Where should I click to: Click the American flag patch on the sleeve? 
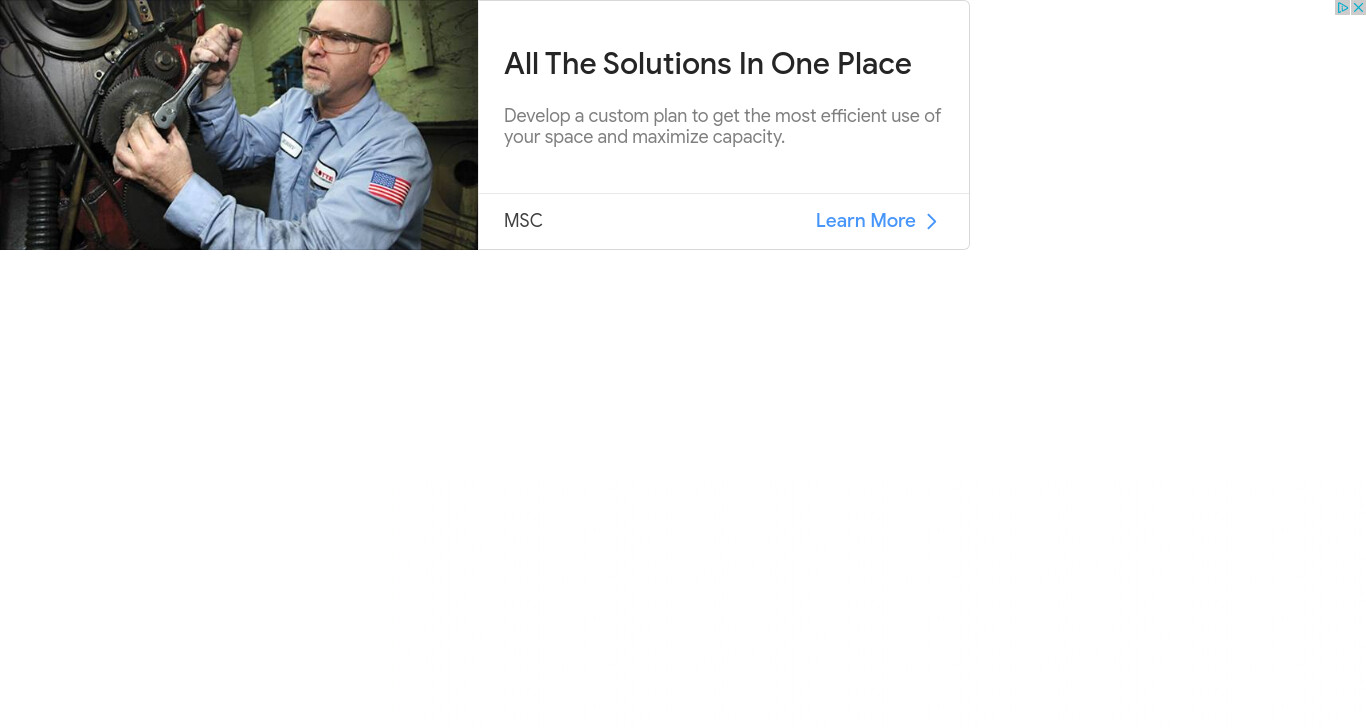click(389, 187)
